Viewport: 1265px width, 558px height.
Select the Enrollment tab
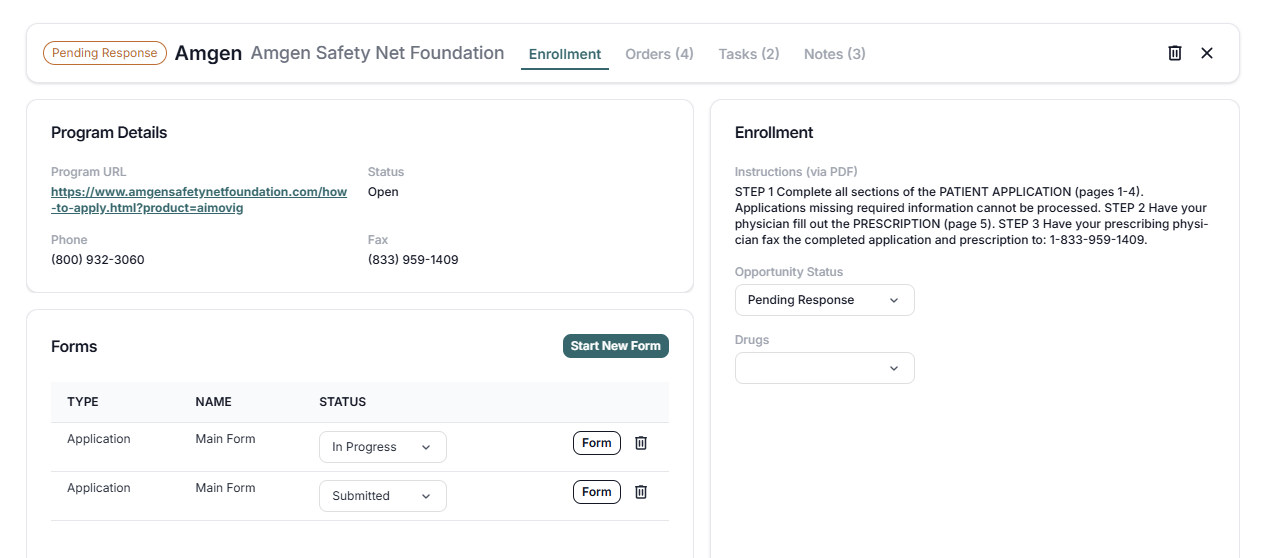(565, 54)
